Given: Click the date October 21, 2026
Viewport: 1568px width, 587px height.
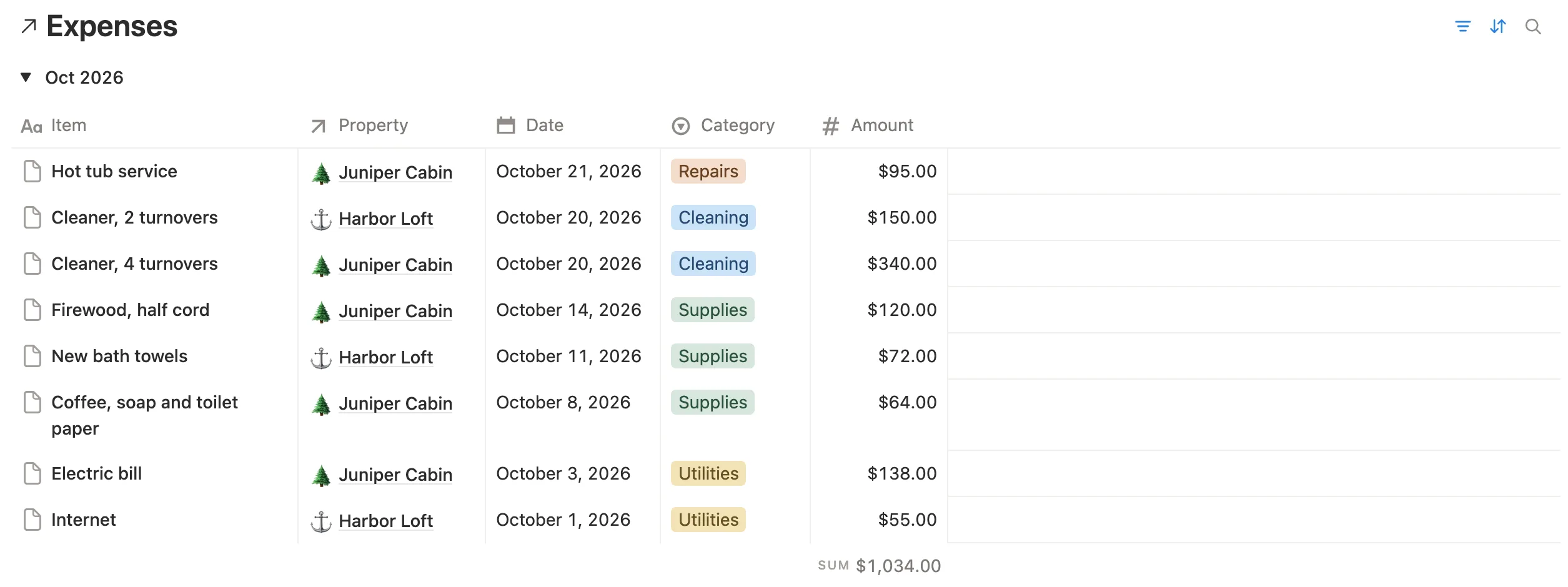Looking at the screenshot, I should pyautogui.click(x=568, y=171).
